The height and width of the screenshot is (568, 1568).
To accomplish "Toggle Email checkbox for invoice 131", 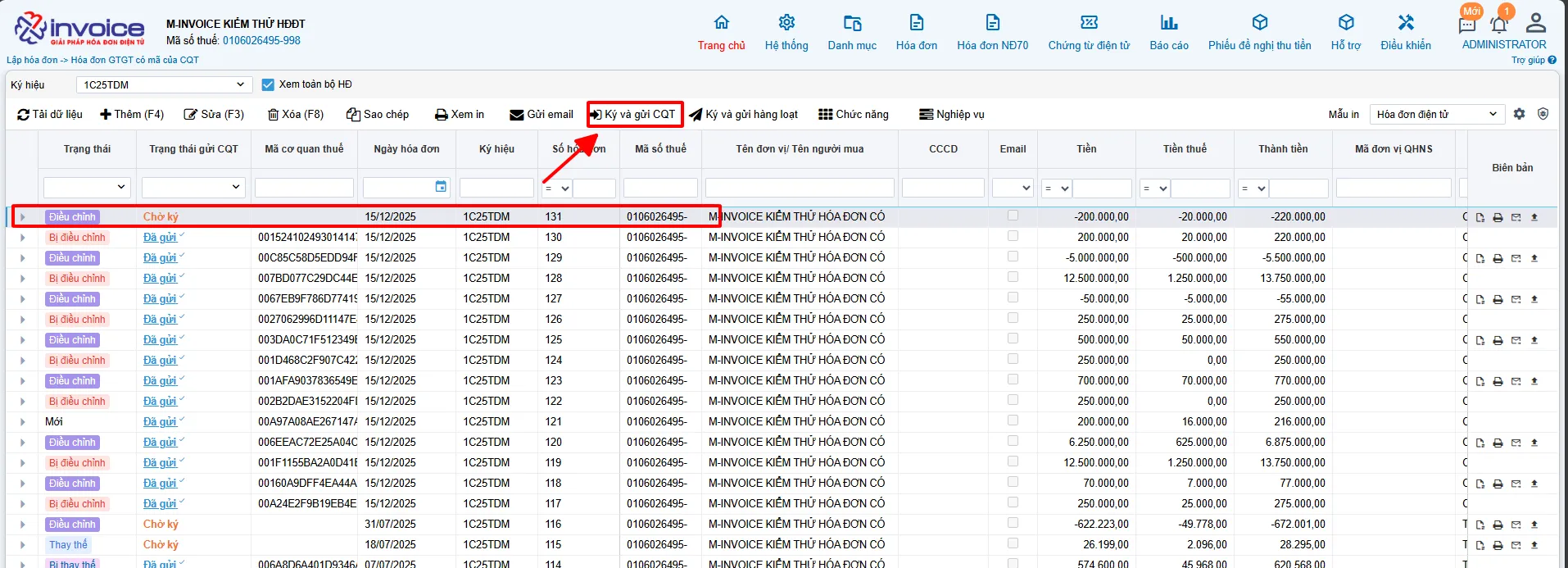I will click(x=1013, y=216).
